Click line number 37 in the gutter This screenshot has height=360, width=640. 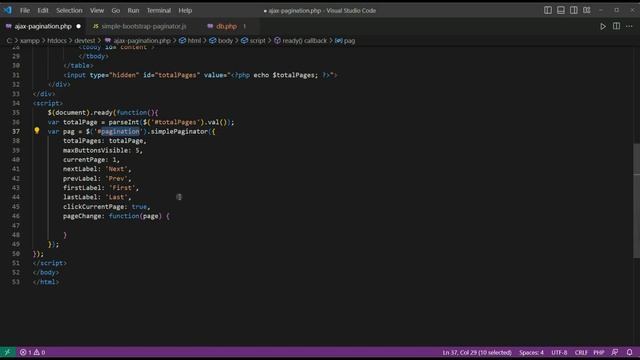tap(16, 131)
